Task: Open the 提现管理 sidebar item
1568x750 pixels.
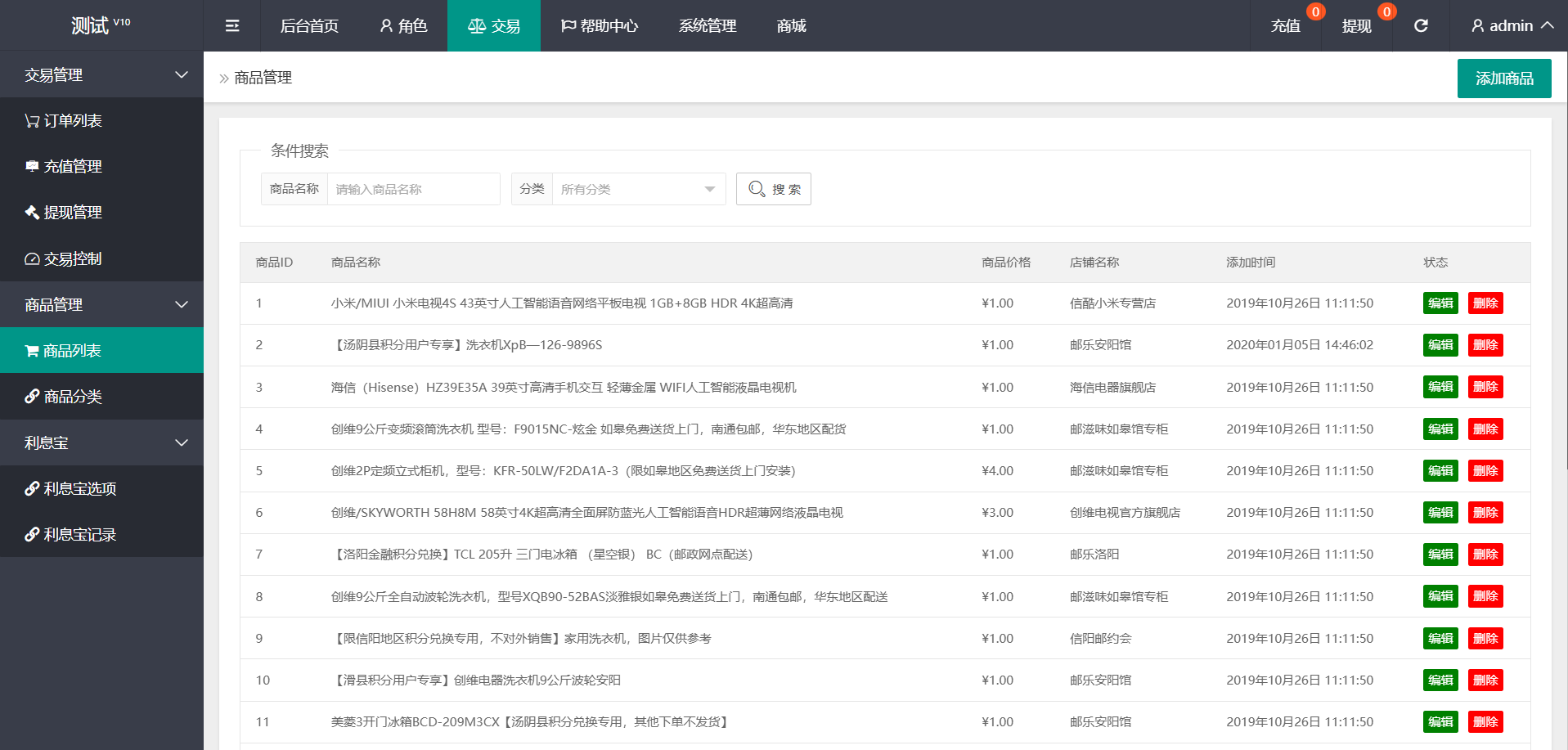Action: (x=101, y=213)
